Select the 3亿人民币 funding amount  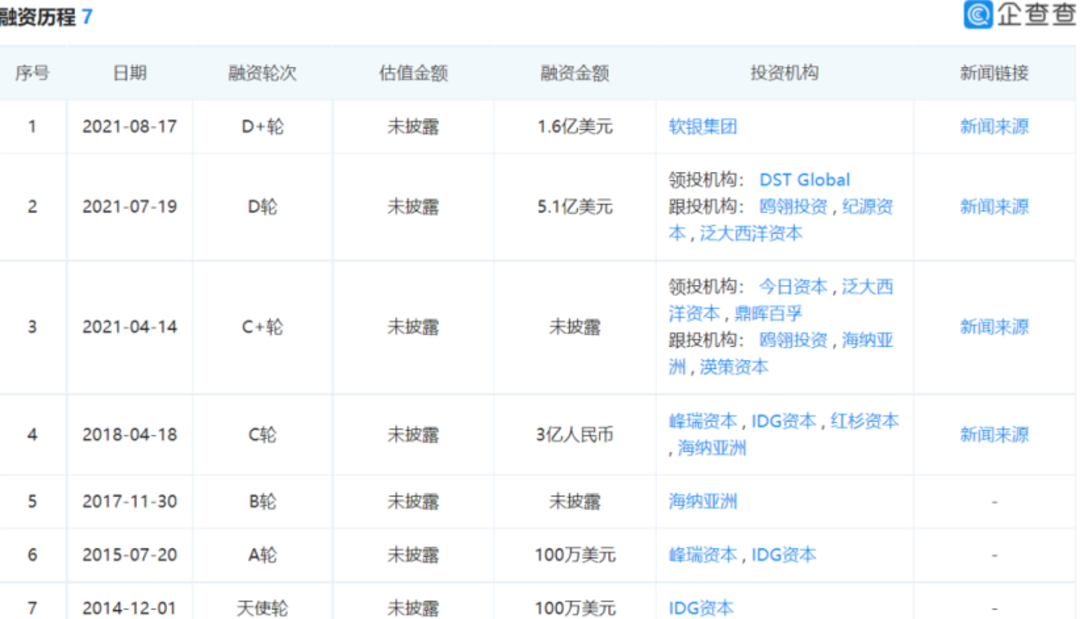[x=574, y=434]
